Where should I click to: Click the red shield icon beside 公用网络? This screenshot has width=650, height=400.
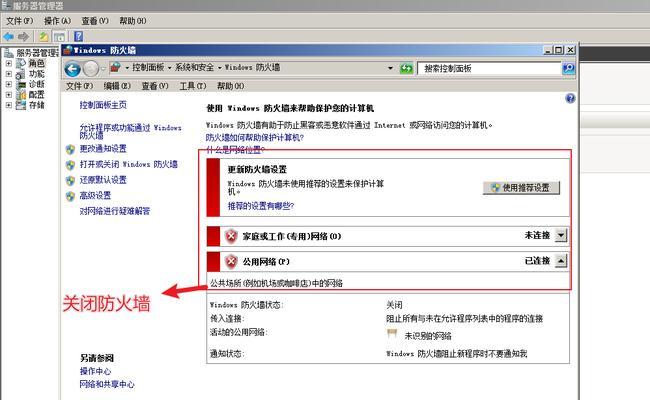pos(231,262)
